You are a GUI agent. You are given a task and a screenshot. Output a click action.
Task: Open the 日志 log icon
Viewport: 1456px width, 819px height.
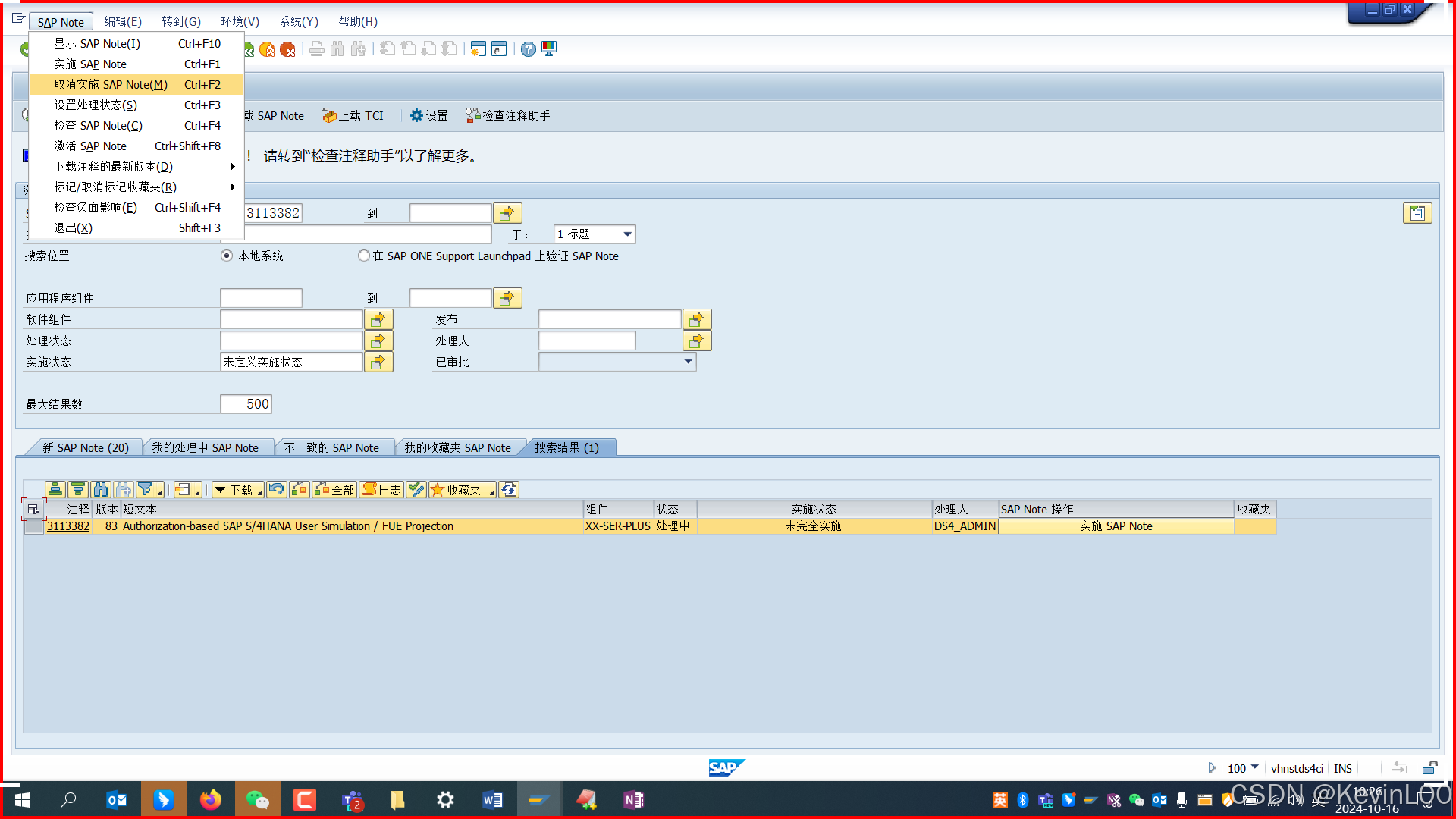(x=381, y=489)
